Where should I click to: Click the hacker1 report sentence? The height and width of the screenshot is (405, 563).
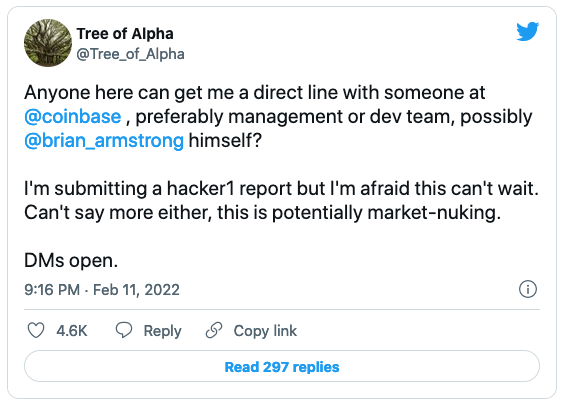click(x=282, y=188)
